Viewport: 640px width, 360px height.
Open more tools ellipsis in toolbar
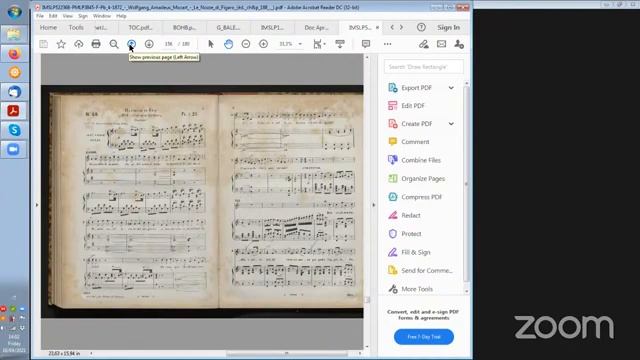[x=387, y=44]
